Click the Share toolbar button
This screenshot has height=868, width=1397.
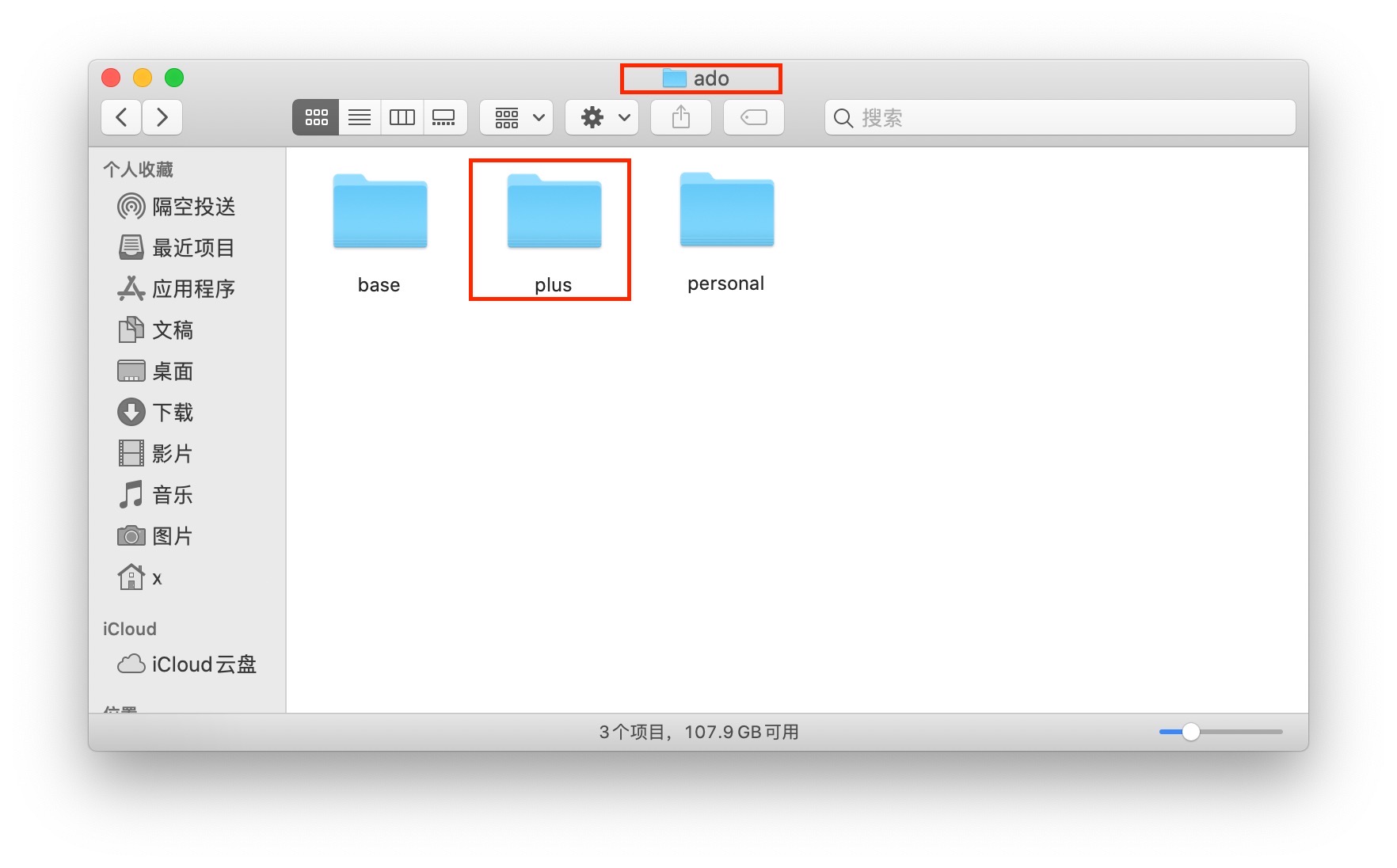[x=681, y=117]
